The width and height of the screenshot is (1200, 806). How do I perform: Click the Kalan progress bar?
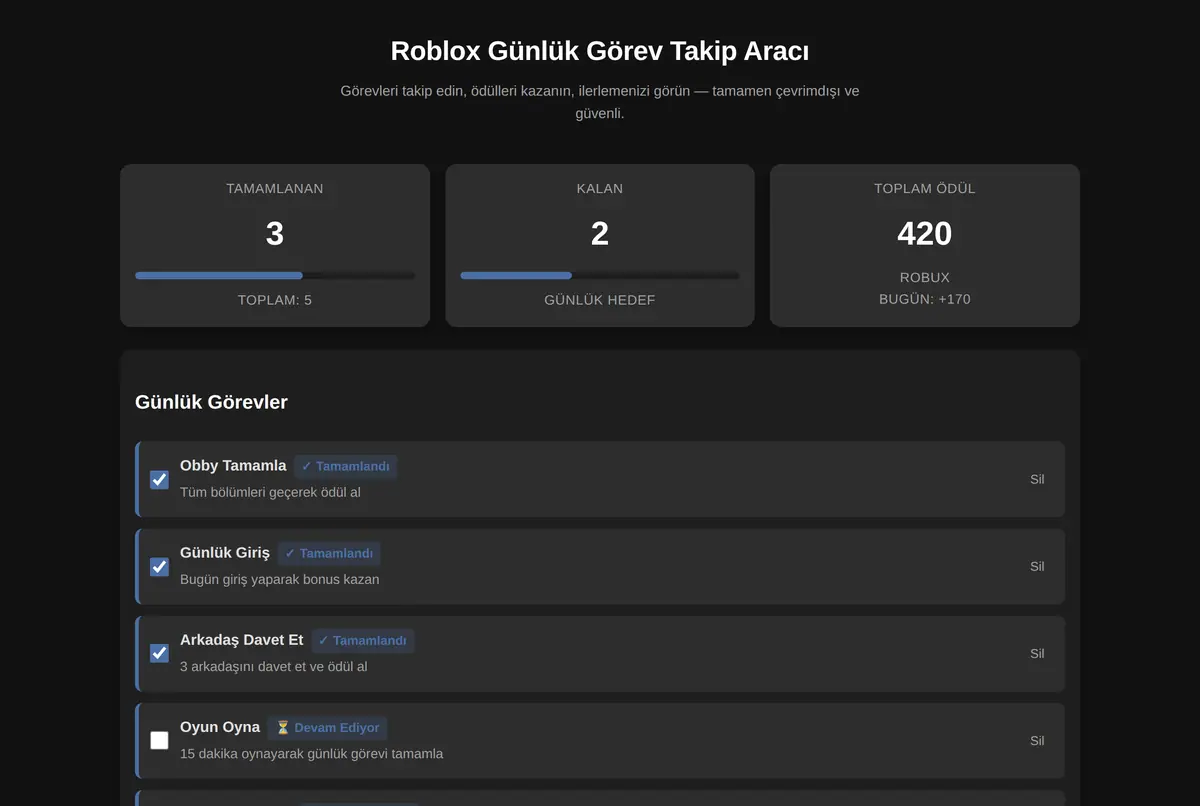pos(600,275)
